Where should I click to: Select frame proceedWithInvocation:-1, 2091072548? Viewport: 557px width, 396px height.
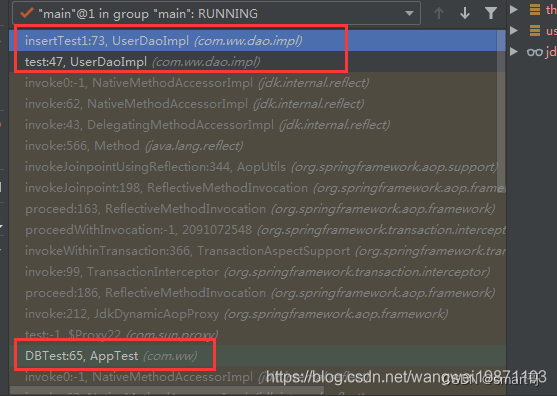click(257, 229)
